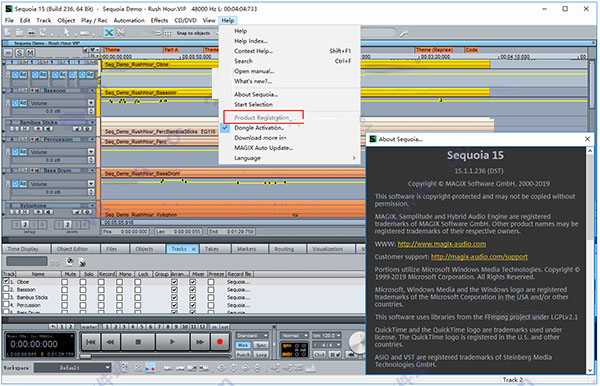The height and width of the screenshot is (386, 600).
Task: Check Mono box for Percussion track
Action: tap(119, 305)
